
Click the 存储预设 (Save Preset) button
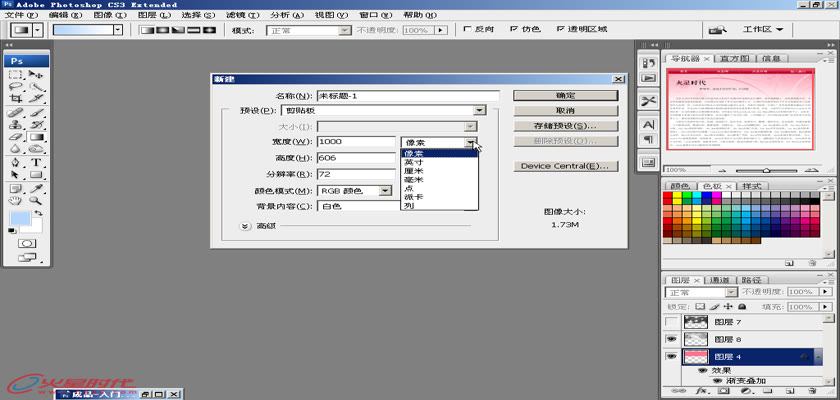pyautogui.click(x=564, y=127)
